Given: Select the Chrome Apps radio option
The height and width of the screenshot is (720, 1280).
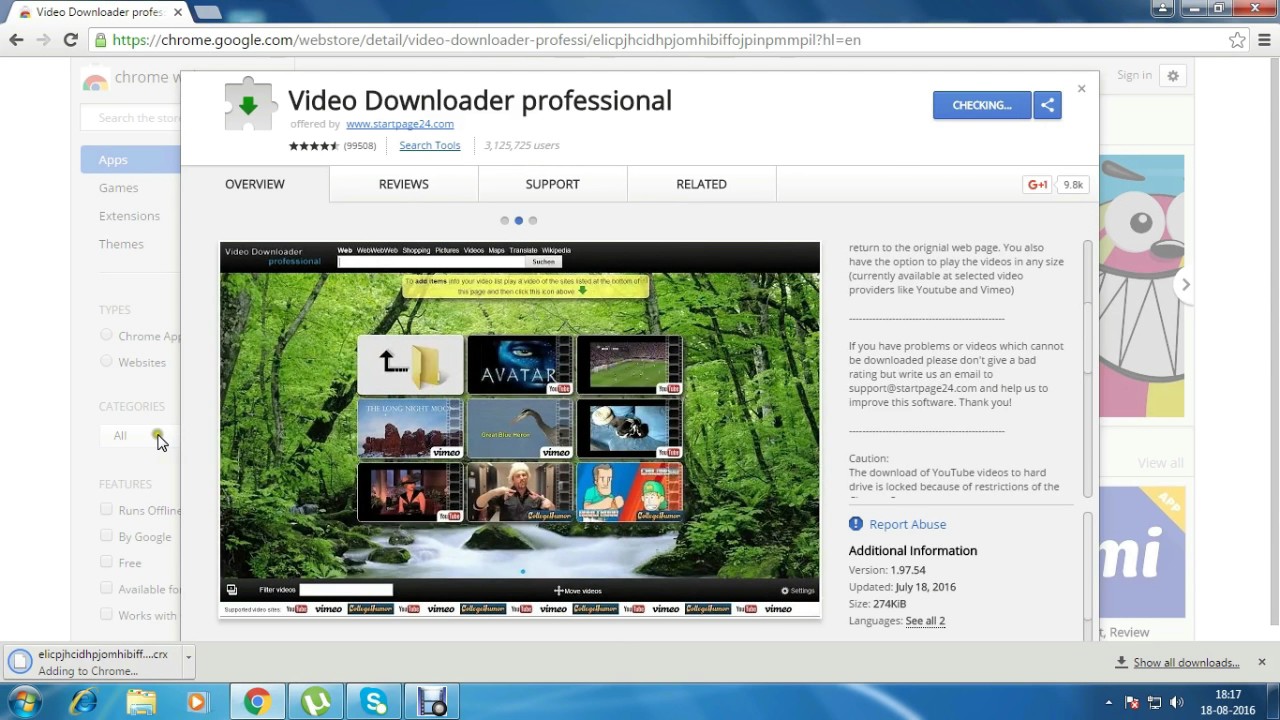Looking at the screenshot, I should click(x=106, y=335).
